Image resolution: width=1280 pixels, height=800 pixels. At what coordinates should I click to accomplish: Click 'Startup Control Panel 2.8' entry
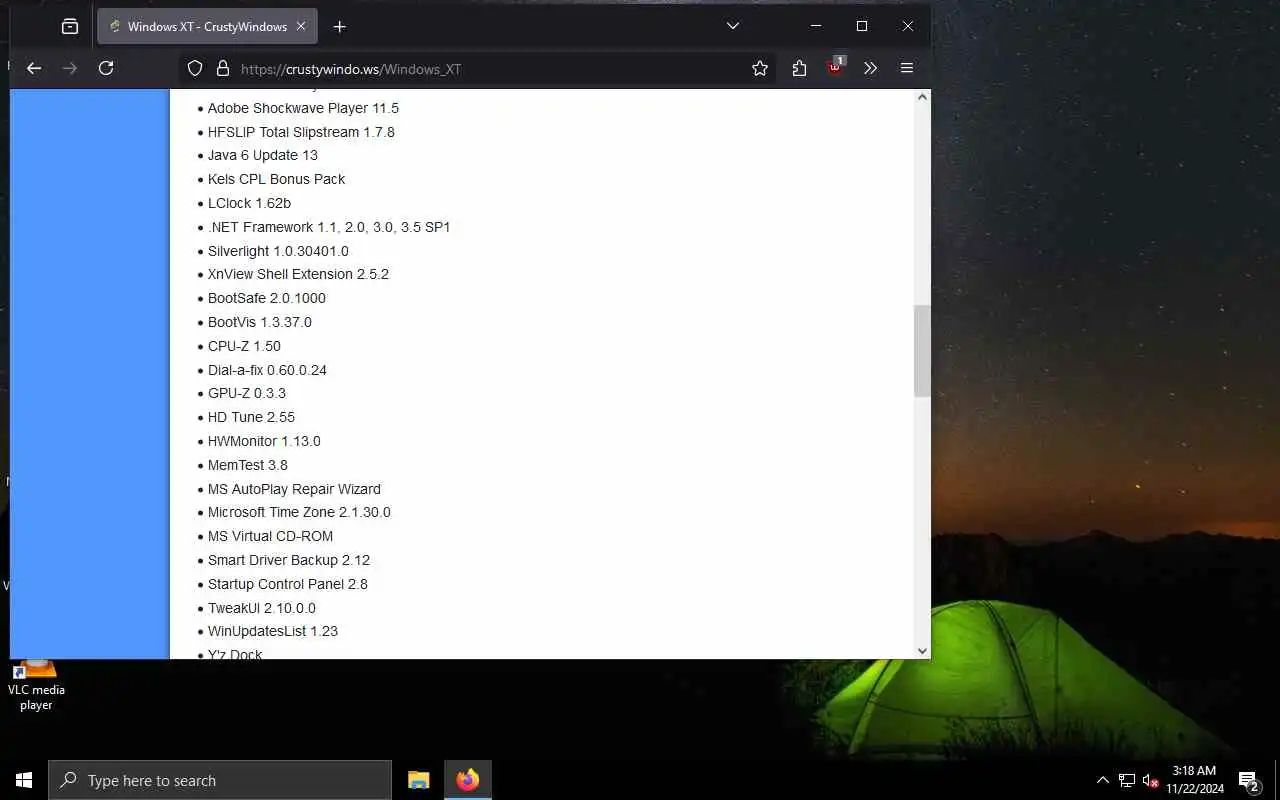(288, 584)
